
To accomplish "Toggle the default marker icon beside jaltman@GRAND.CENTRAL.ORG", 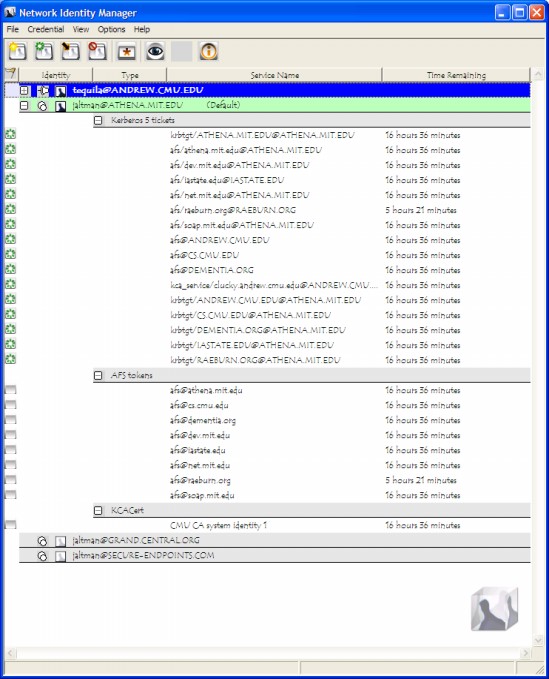I will (42, 540).
